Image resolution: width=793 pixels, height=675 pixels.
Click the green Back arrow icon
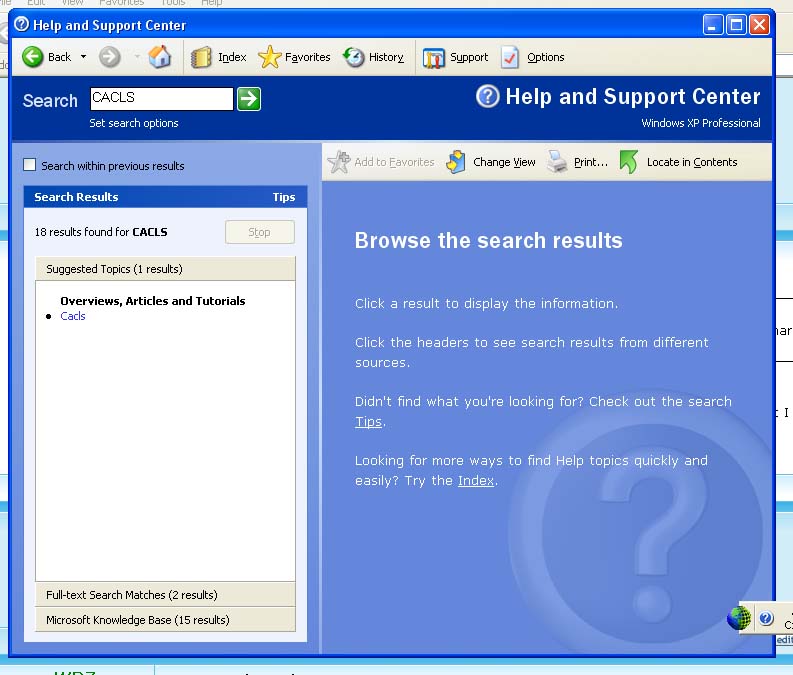coord(33,57)
